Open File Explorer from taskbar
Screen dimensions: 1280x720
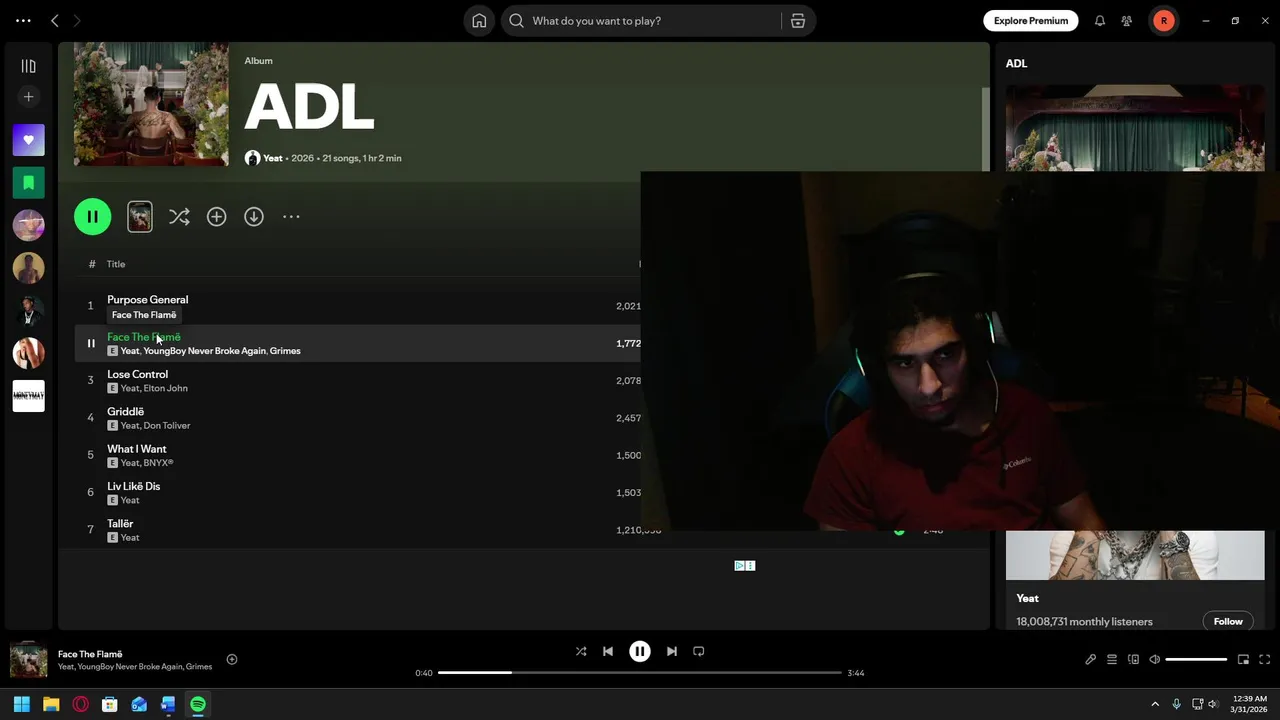51,704
